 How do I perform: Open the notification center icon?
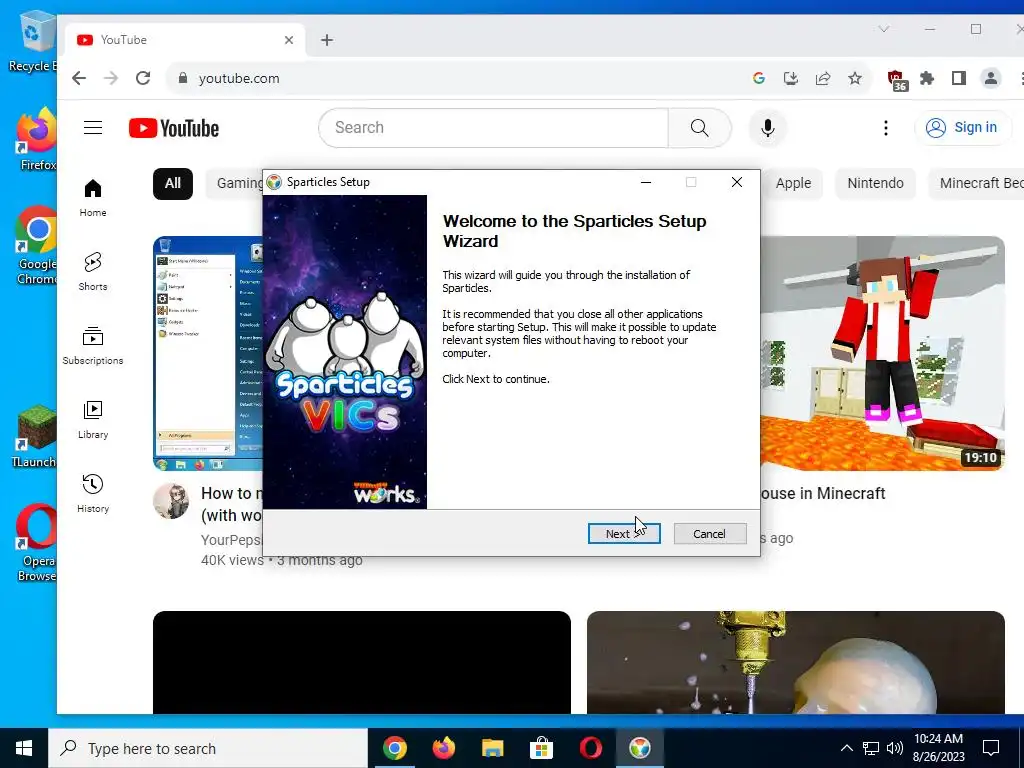(991, 748)
